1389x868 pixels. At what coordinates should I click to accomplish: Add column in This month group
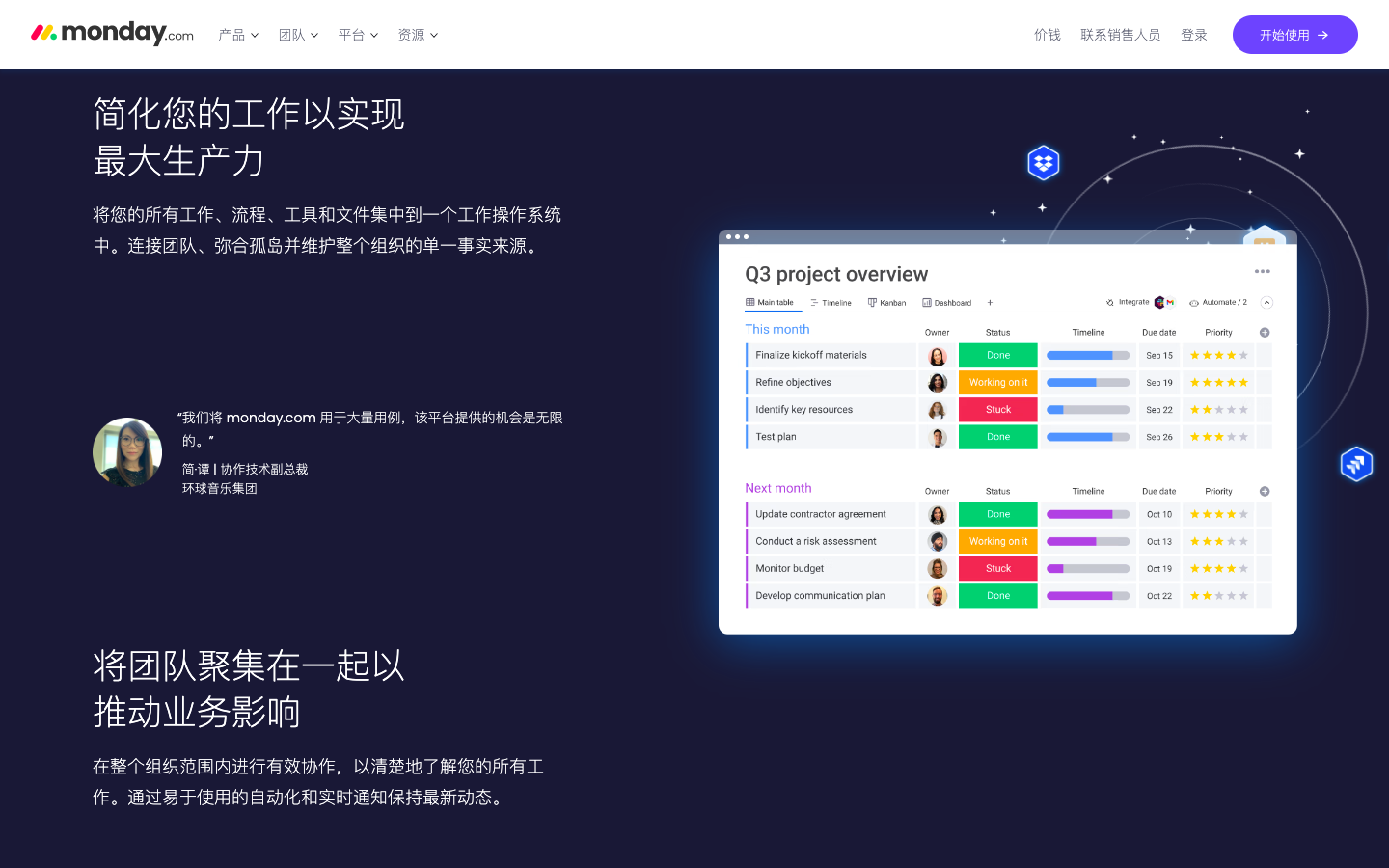coord(1264,333)
